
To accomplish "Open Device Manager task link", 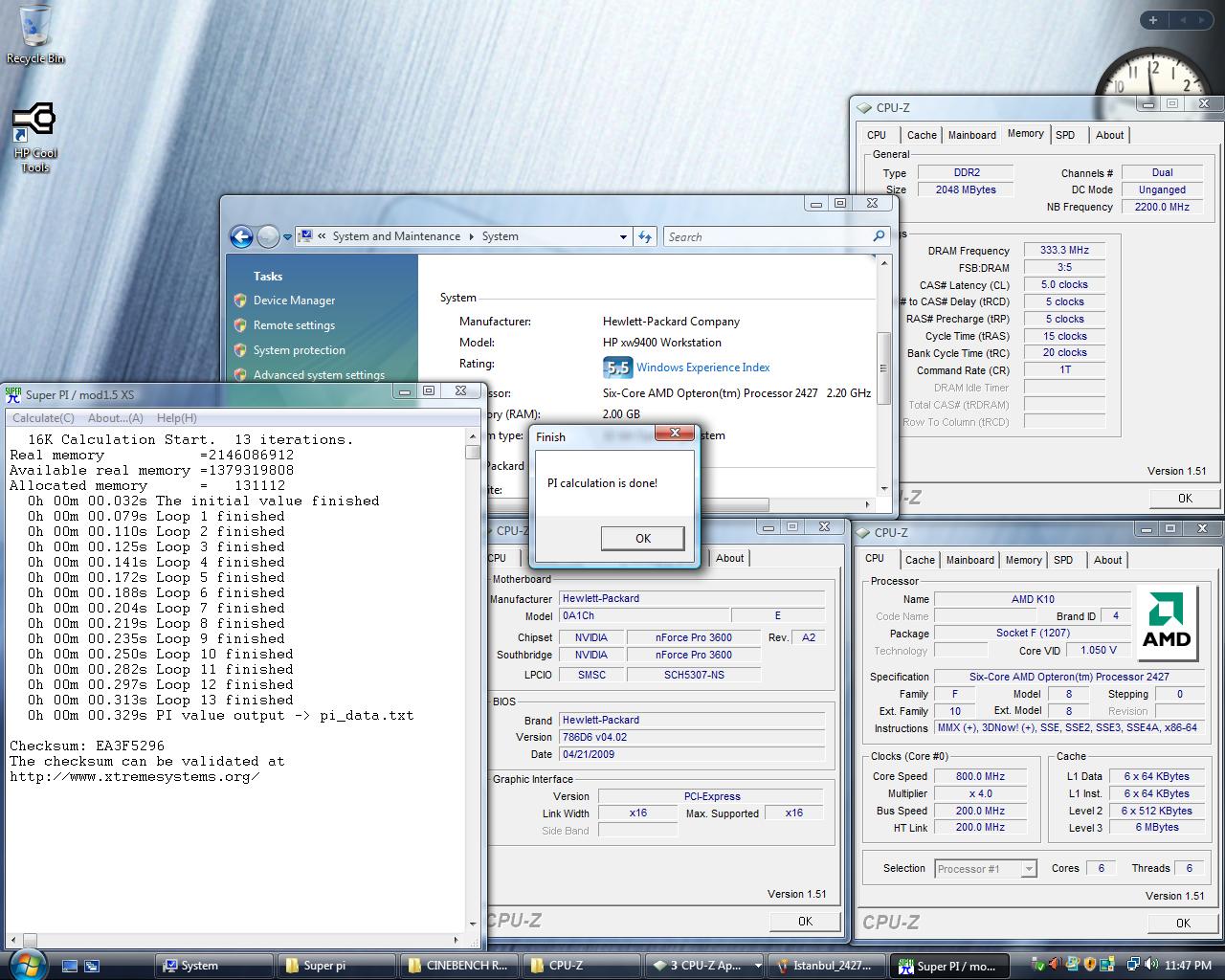I will click(294, 300).
